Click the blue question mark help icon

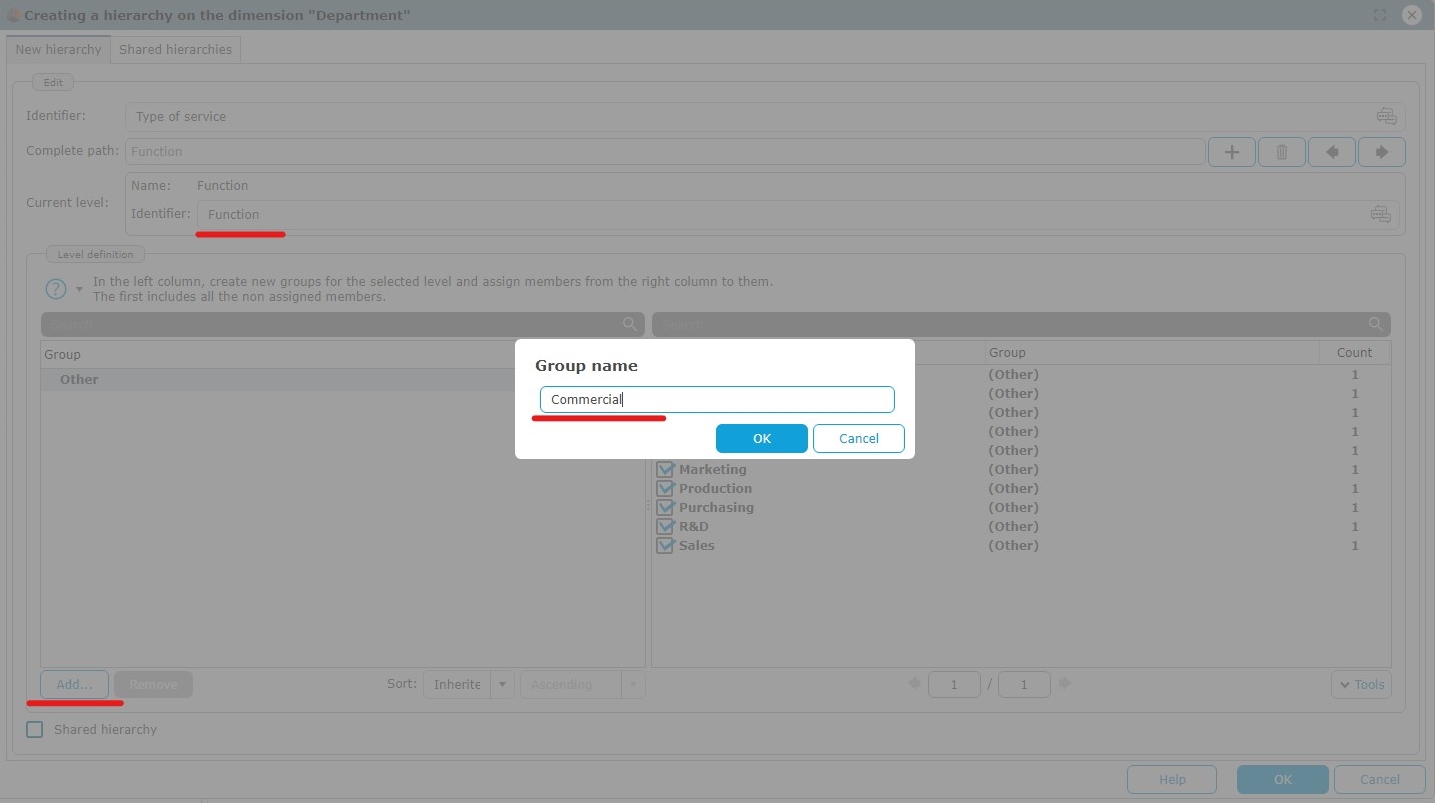56,289
